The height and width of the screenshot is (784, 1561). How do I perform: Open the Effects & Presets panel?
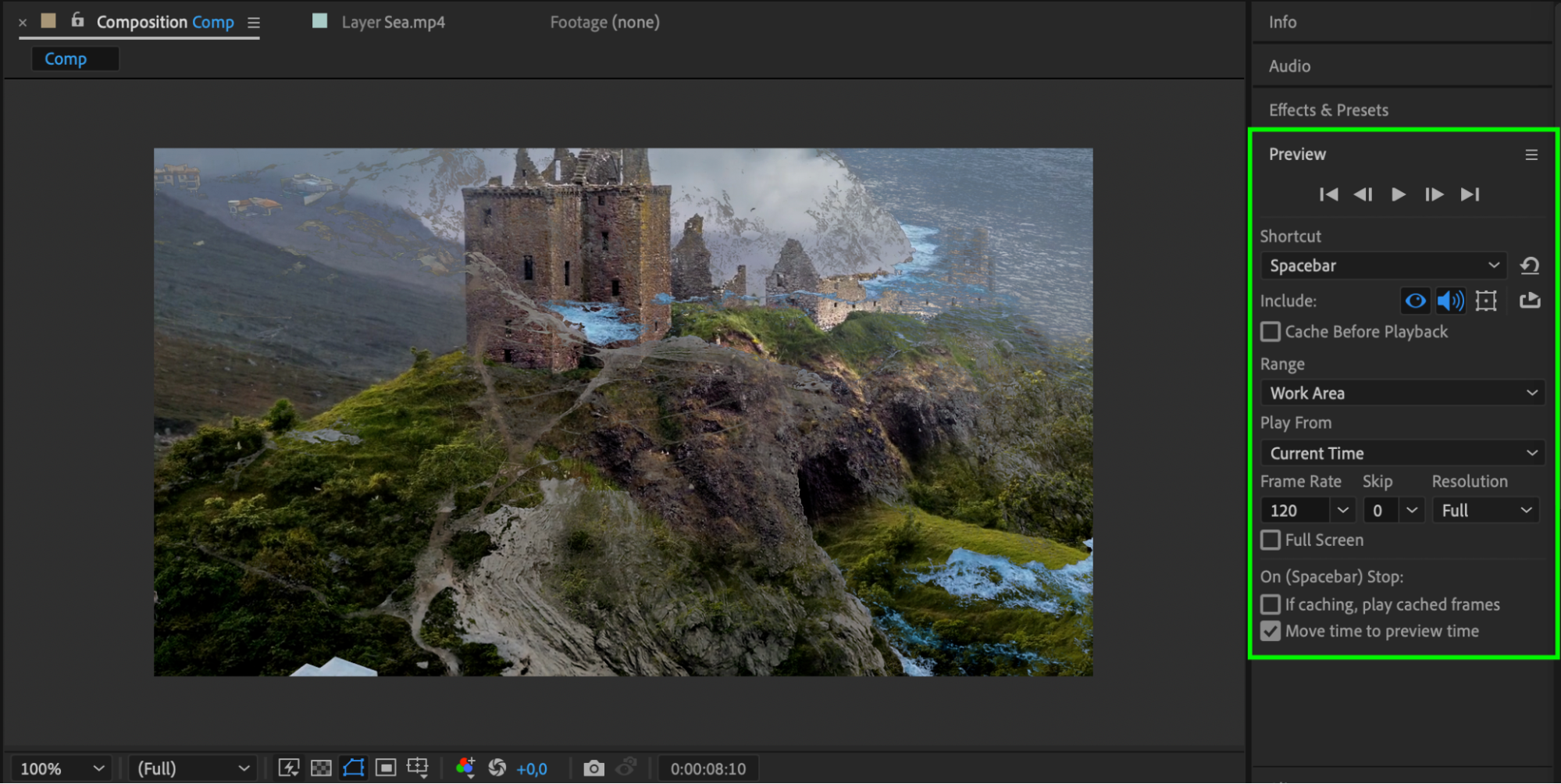point(1328,110)
